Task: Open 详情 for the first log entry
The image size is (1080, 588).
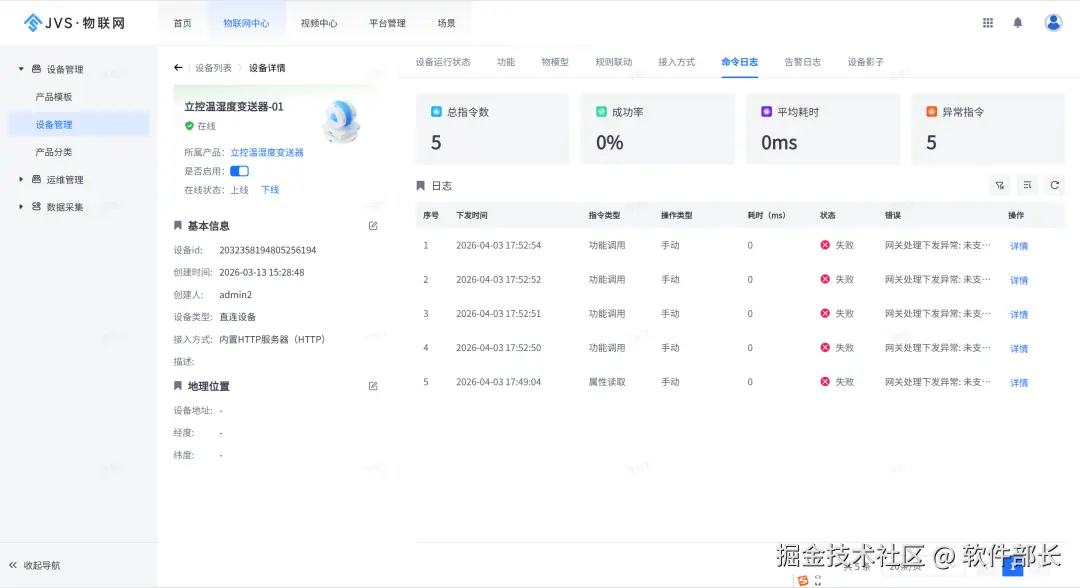Action: click(1017, 246)
